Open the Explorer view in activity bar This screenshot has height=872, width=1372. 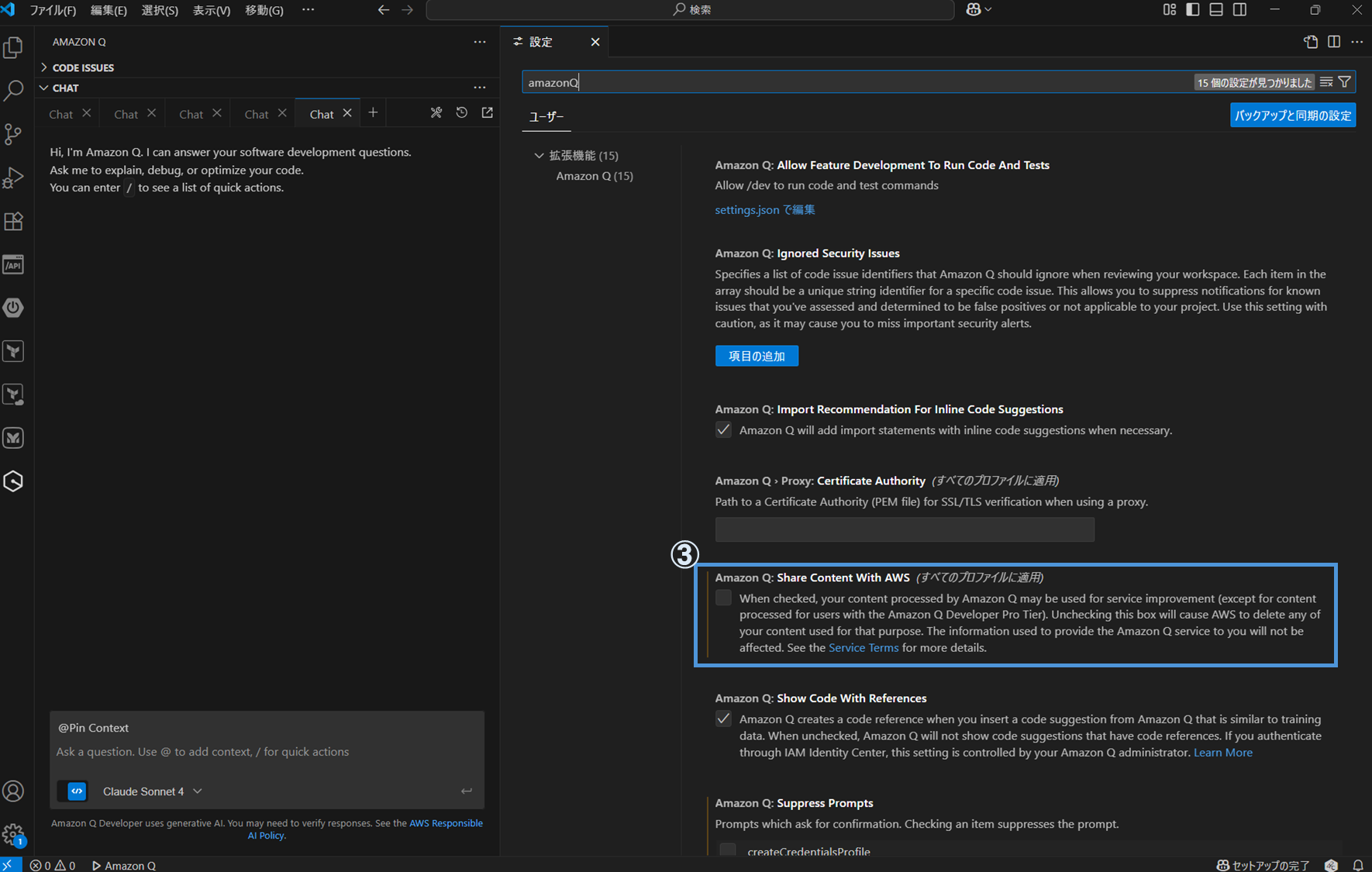pyautogui.click(x=13, y=48)
